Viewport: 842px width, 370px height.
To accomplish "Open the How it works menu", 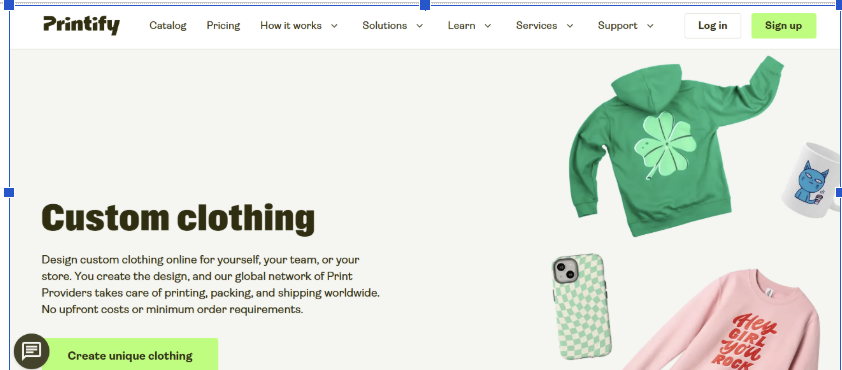I will pyautogui.click(x=291, y=26).
